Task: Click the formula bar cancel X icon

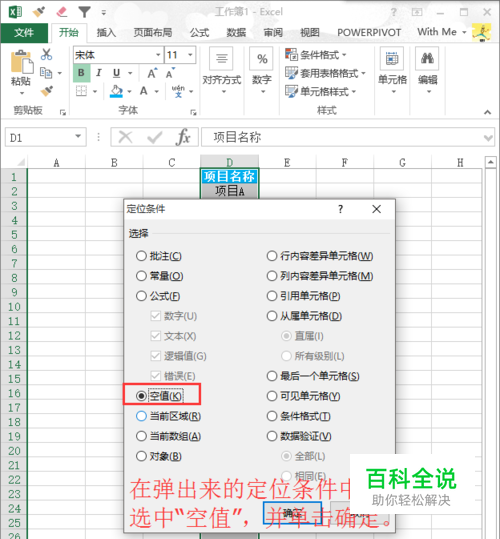Action: point(125,138)
